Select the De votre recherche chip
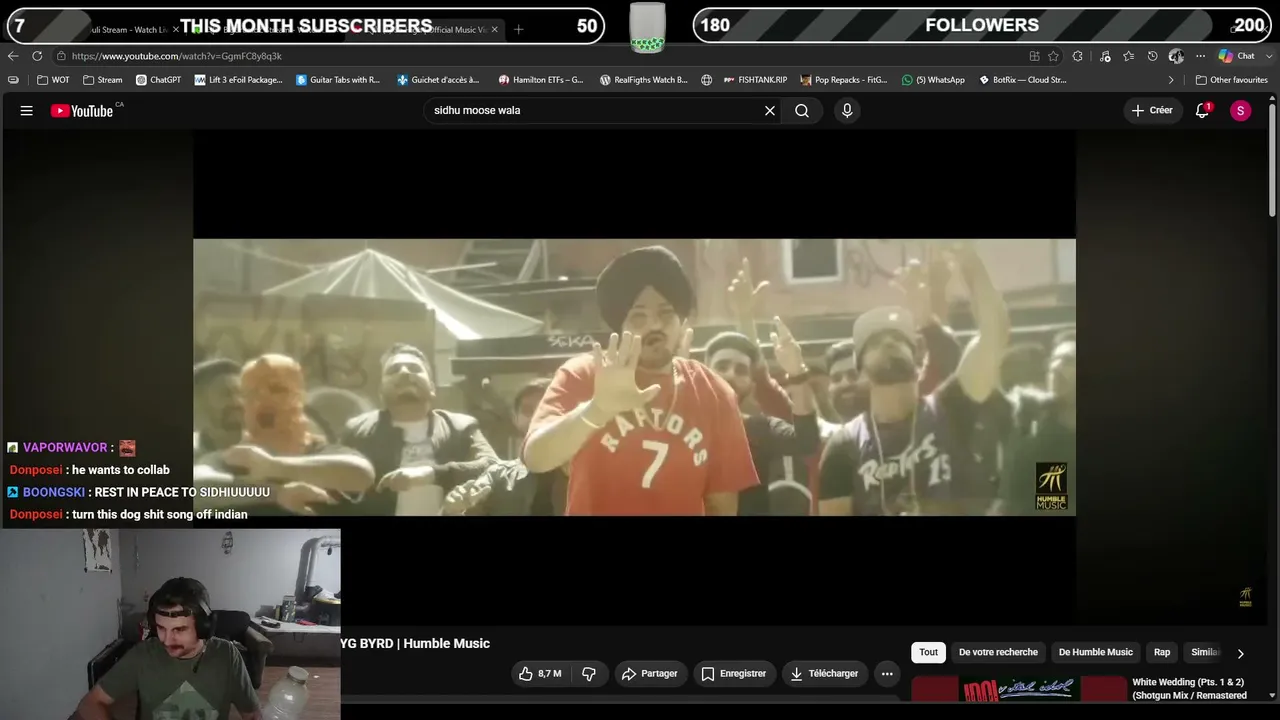Screen dimensions: 1280x720 tap(998, 652)
